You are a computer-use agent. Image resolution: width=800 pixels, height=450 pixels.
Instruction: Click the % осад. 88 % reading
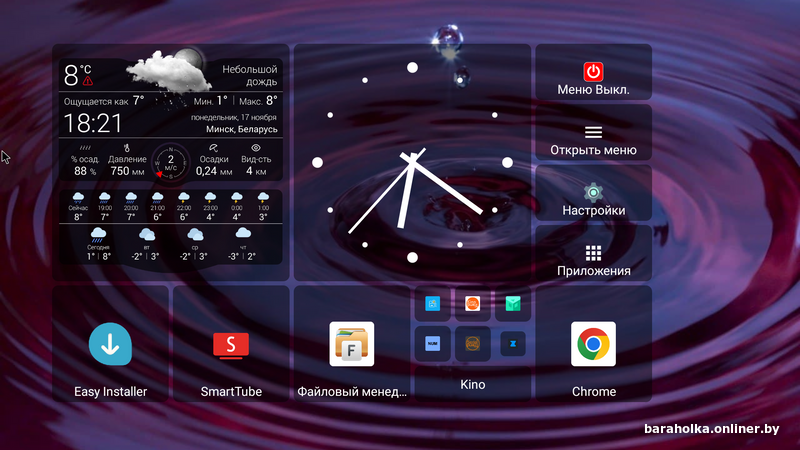(x=85, y=161)
